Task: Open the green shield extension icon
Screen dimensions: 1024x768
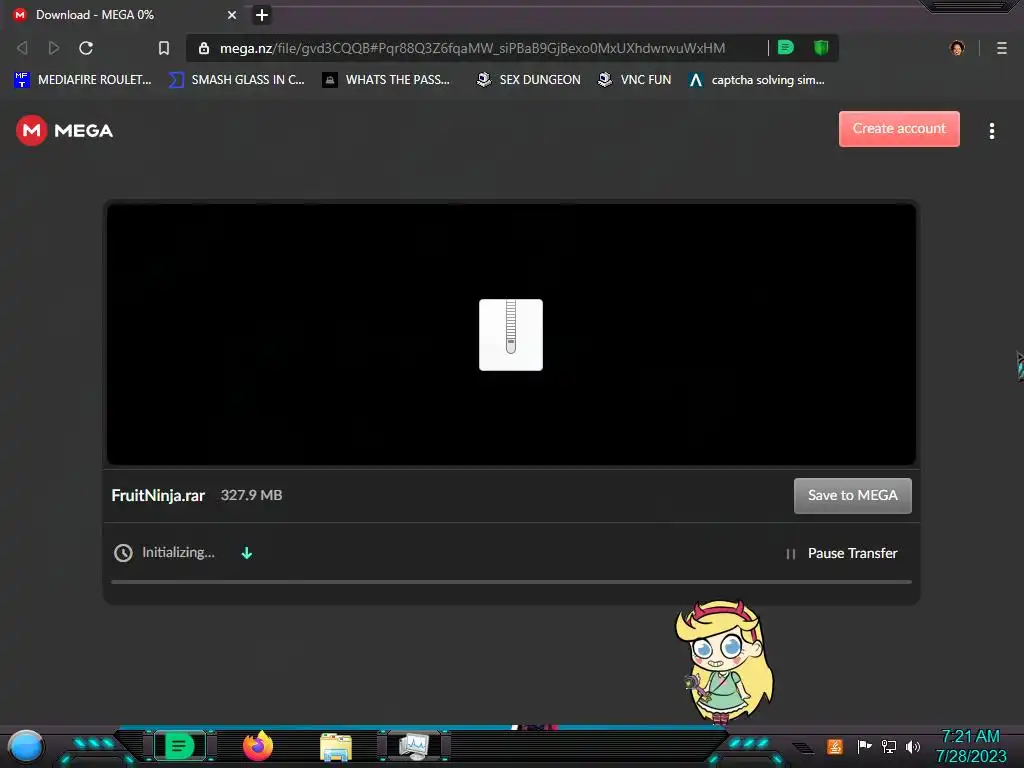Action: (821, 47)
